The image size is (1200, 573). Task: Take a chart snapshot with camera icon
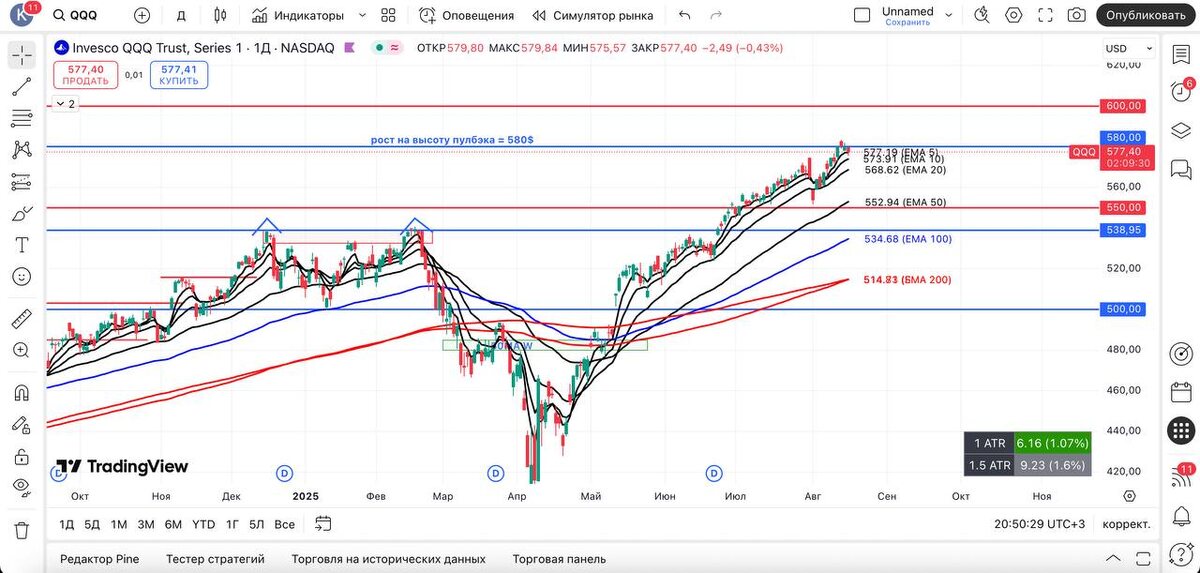coord(1076,15)
